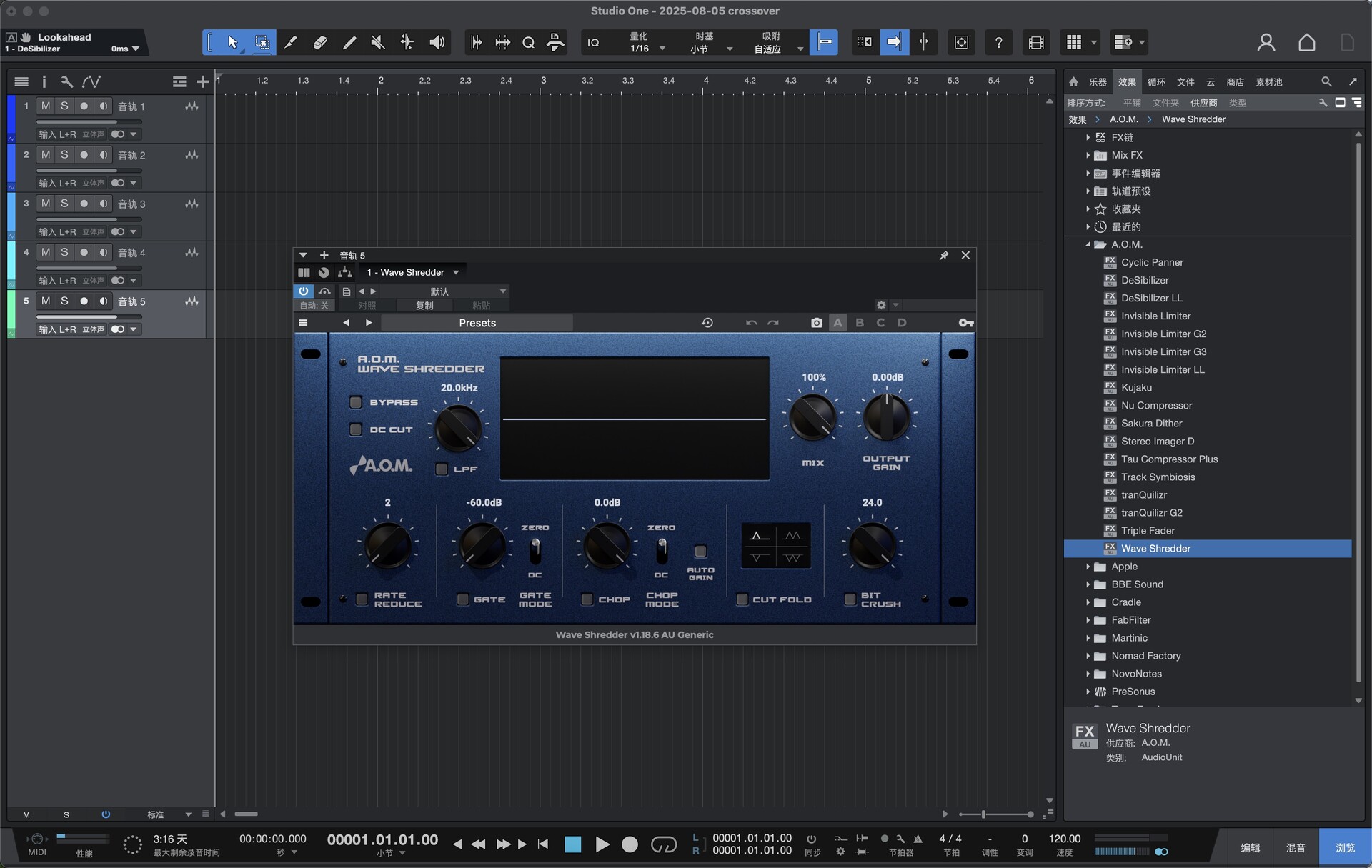Click the stop transport button
Image resolution: width=1372 pixels, height=868 pixels.
click(x=572, y=844)
